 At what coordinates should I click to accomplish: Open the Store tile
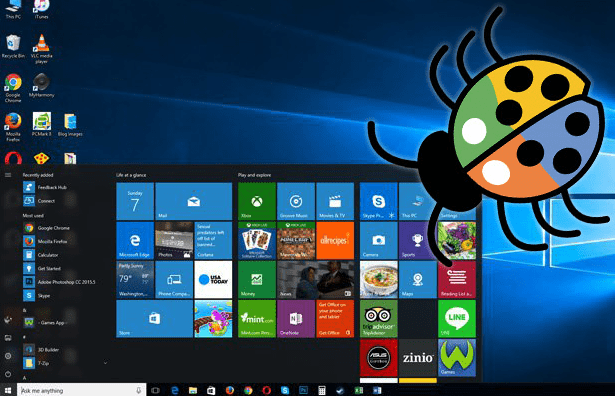[x=155, y=319]
